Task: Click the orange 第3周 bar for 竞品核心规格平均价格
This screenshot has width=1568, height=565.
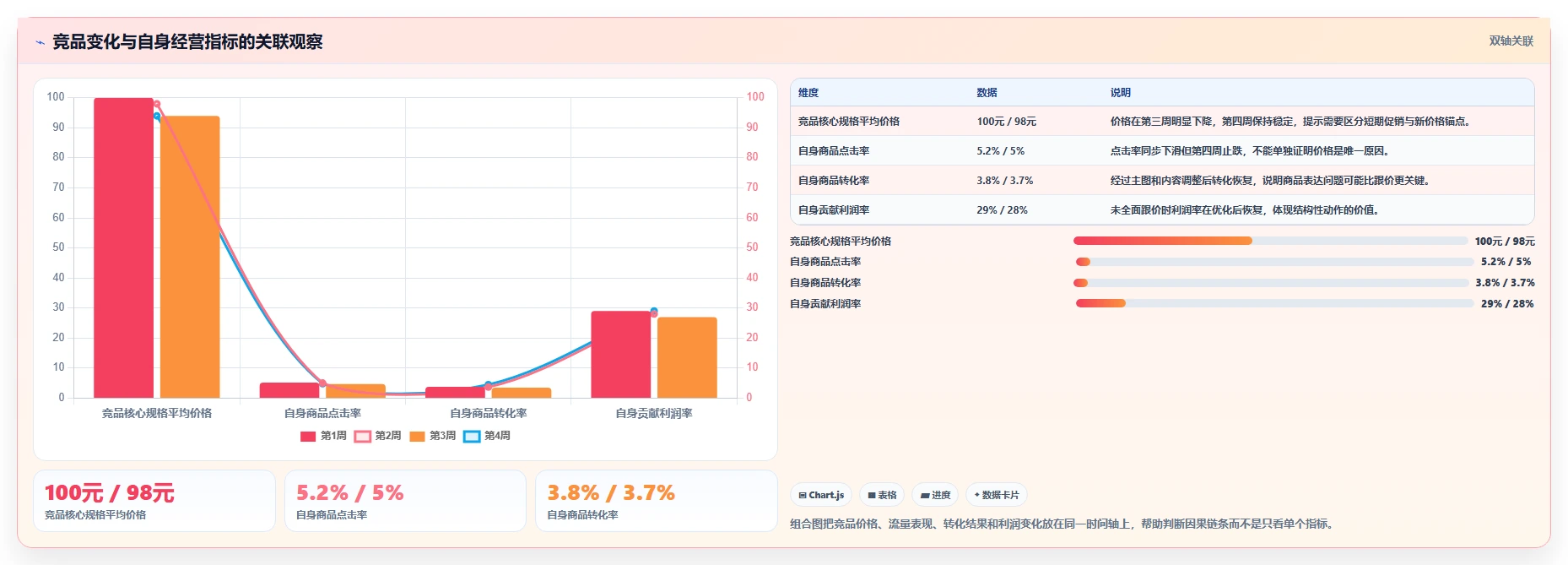Action: tap(190, 257)
